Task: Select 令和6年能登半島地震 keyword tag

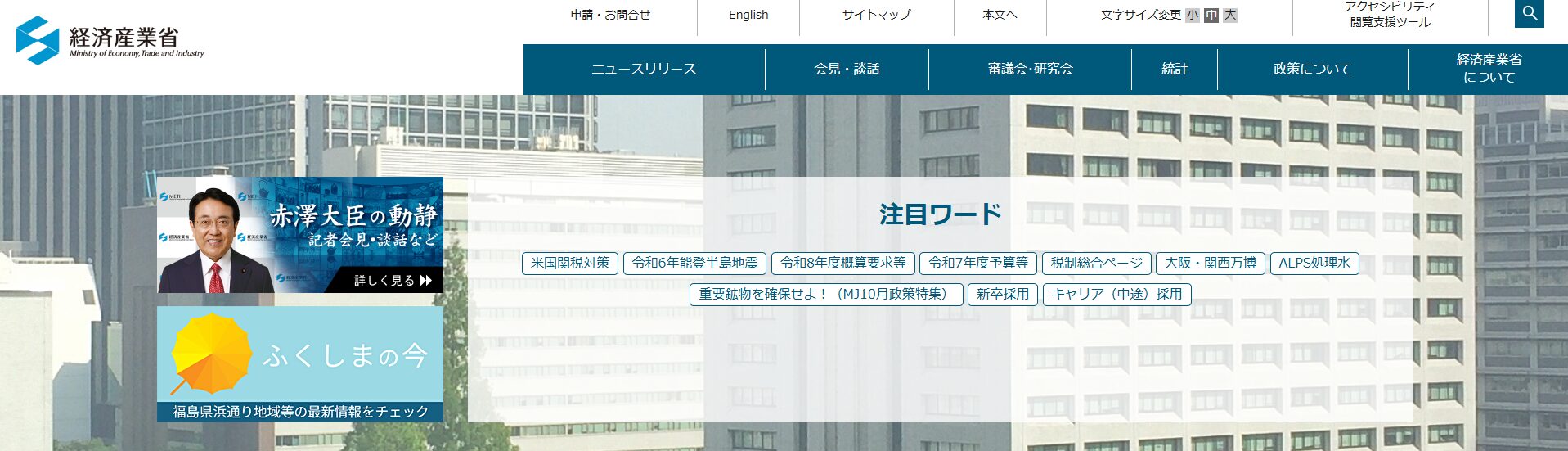Action: coord(694,263)
